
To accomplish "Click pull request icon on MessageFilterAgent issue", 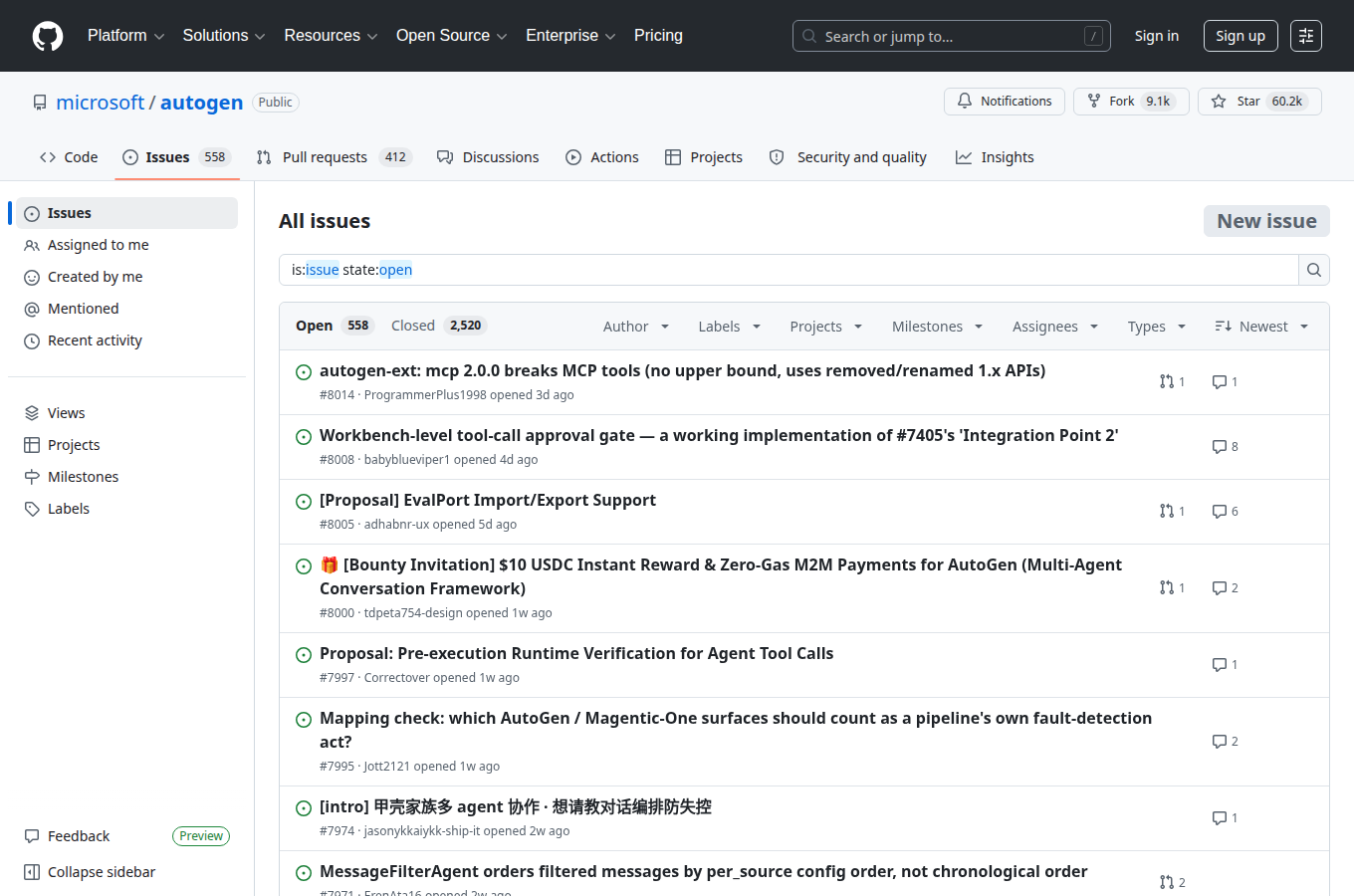I will click(x=1166, y=882).
